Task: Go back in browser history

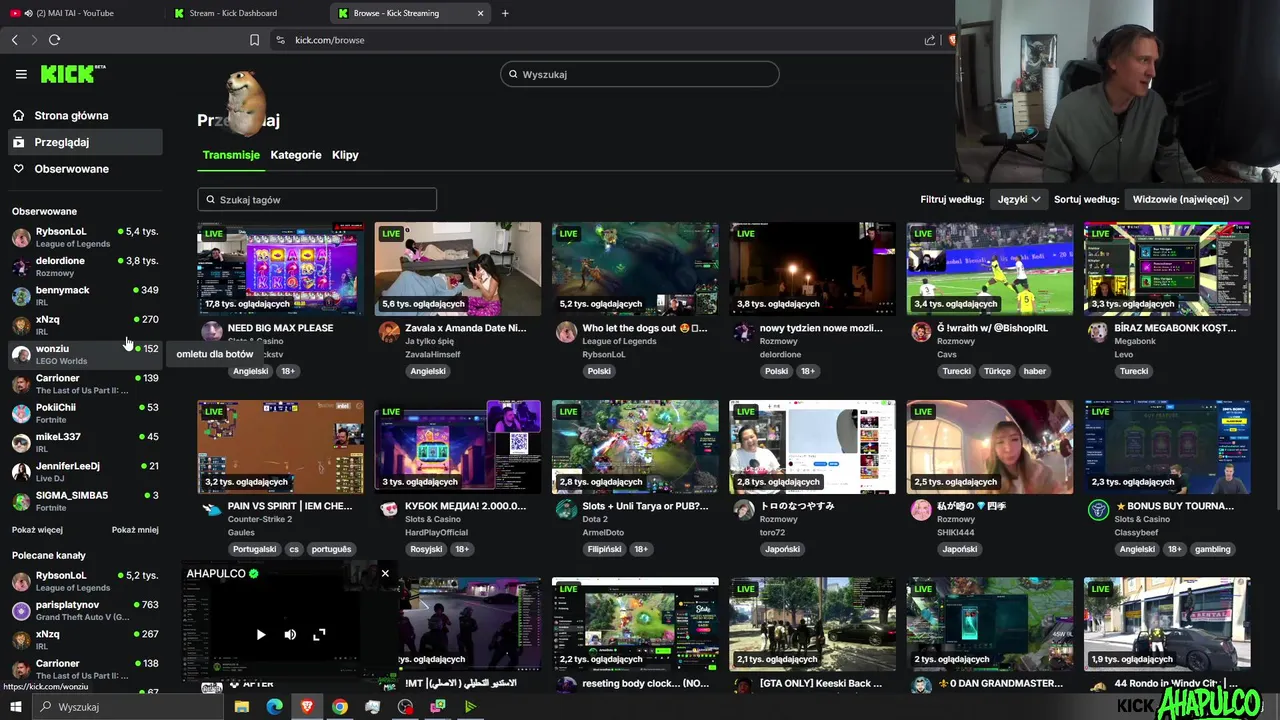Action: click(x=14, y=40)
